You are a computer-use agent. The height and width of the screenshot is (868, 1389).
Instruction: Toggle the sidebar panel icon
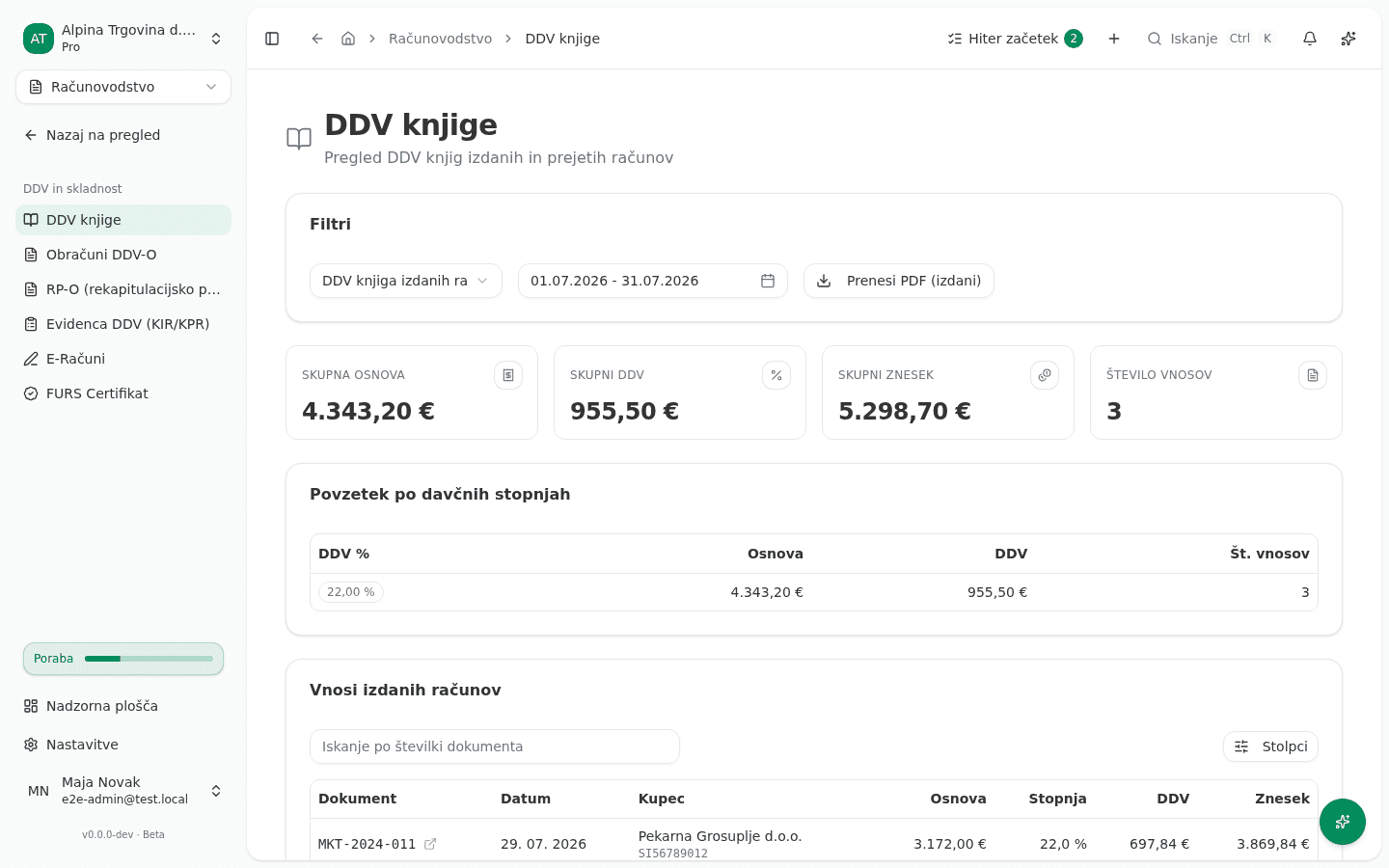point(272,39)
